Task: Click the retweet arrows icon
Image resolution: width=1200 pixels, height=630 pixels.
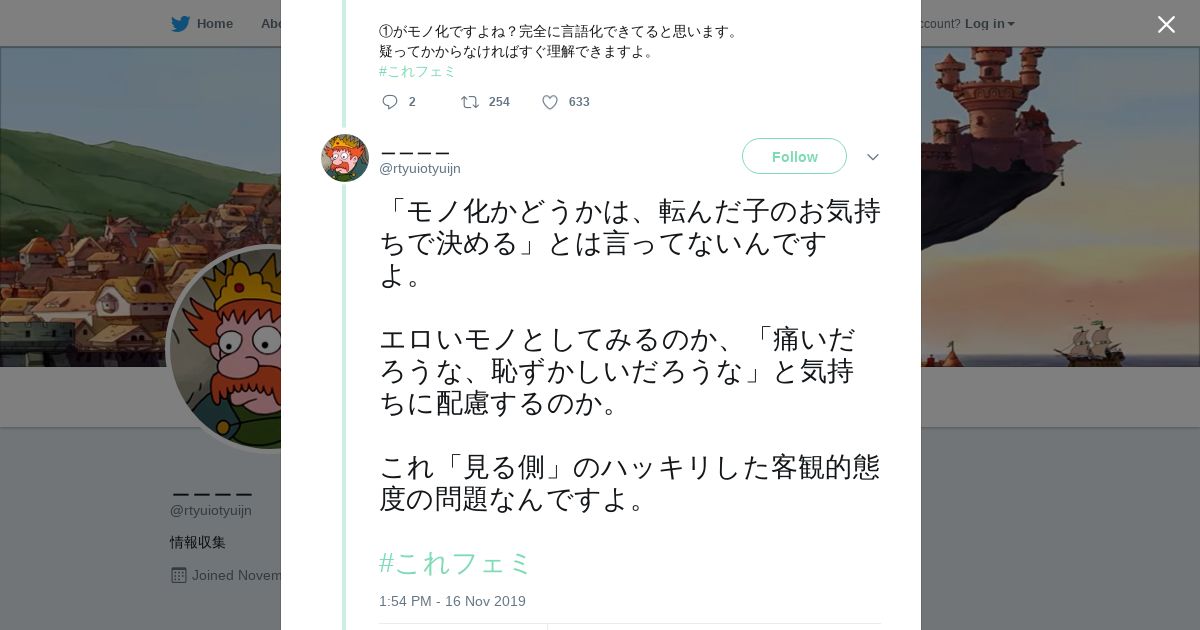Action: coord(469,102)
